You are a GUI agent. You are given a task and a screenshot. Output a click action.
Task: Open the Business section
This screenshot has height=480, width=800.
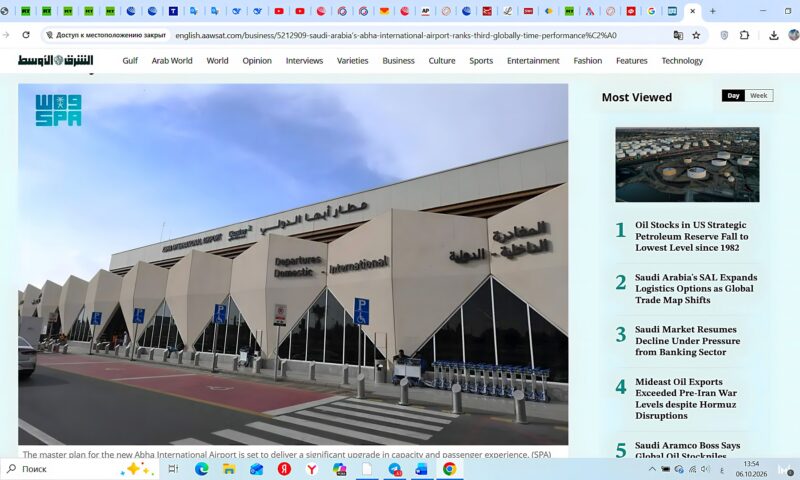click(398, 61)
